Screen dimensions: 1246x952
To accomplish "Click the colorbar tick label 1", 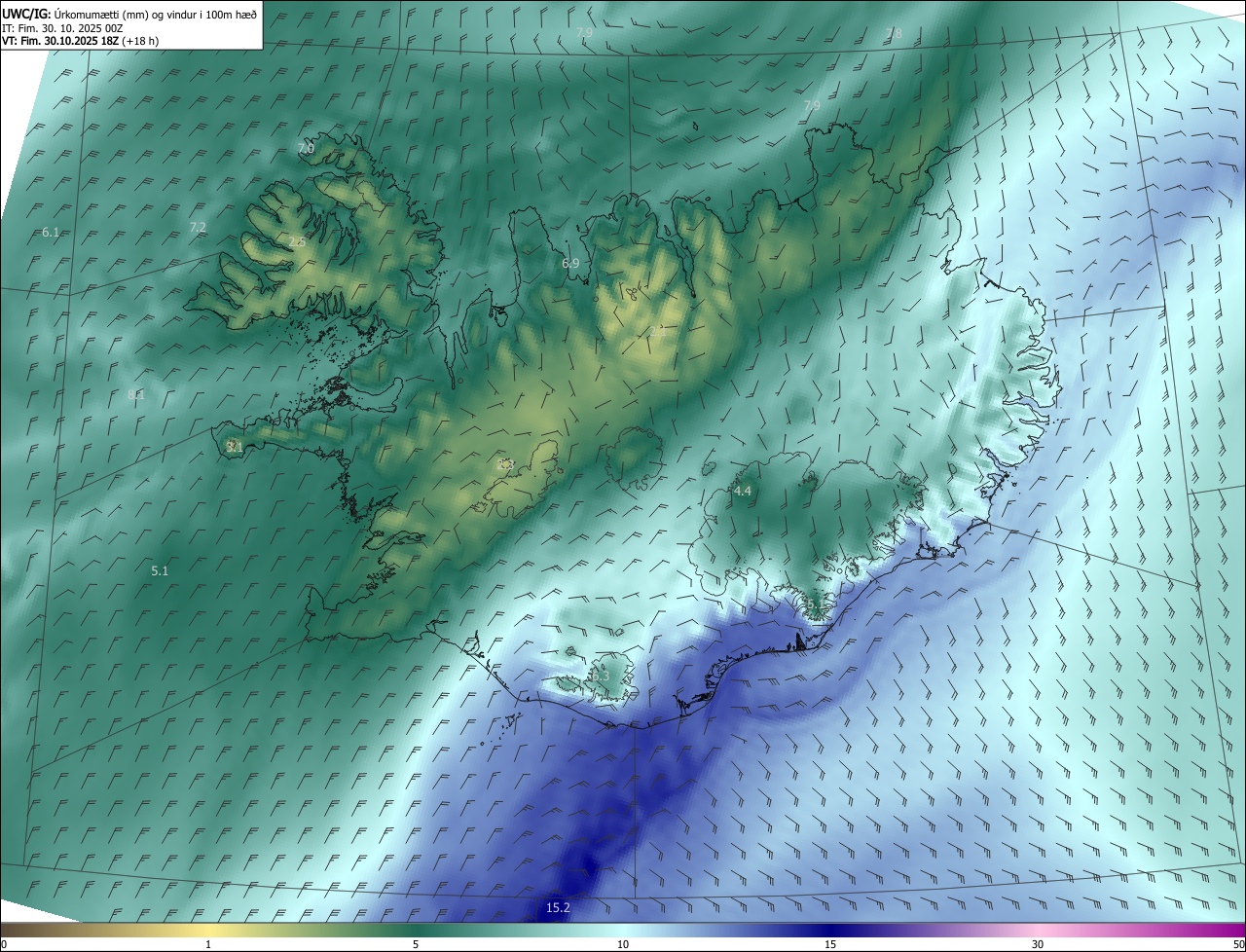I will pyautogui.click(x=208, y=944).
